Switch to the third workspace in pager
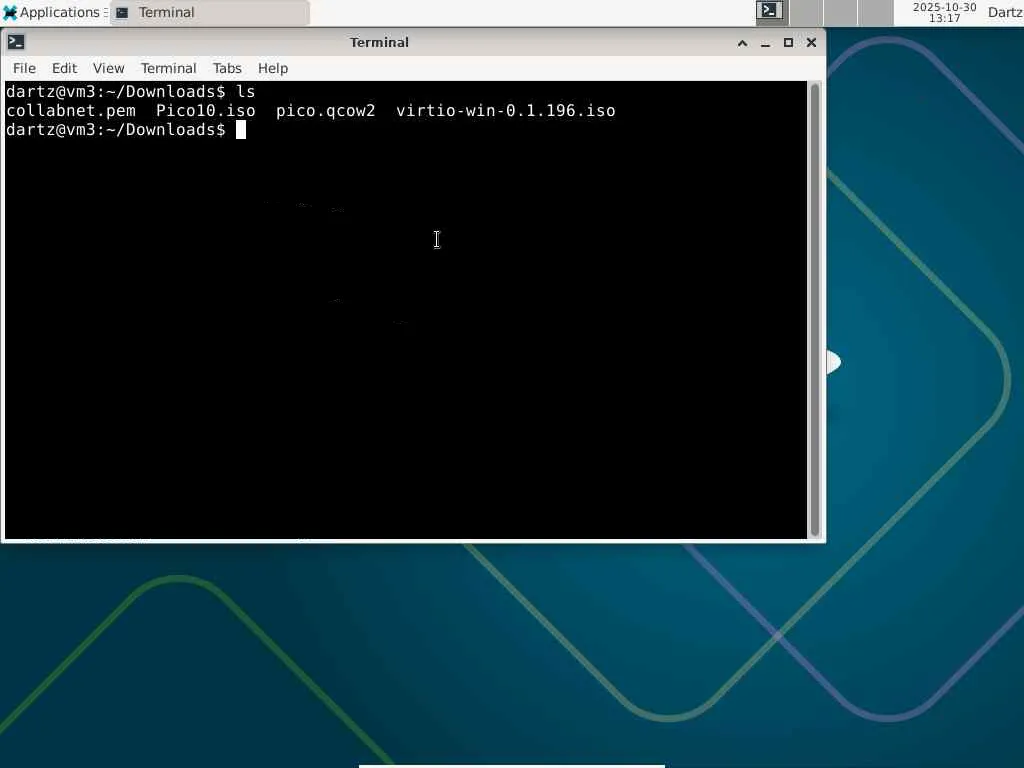The image size is (1024, 768). 840,12
